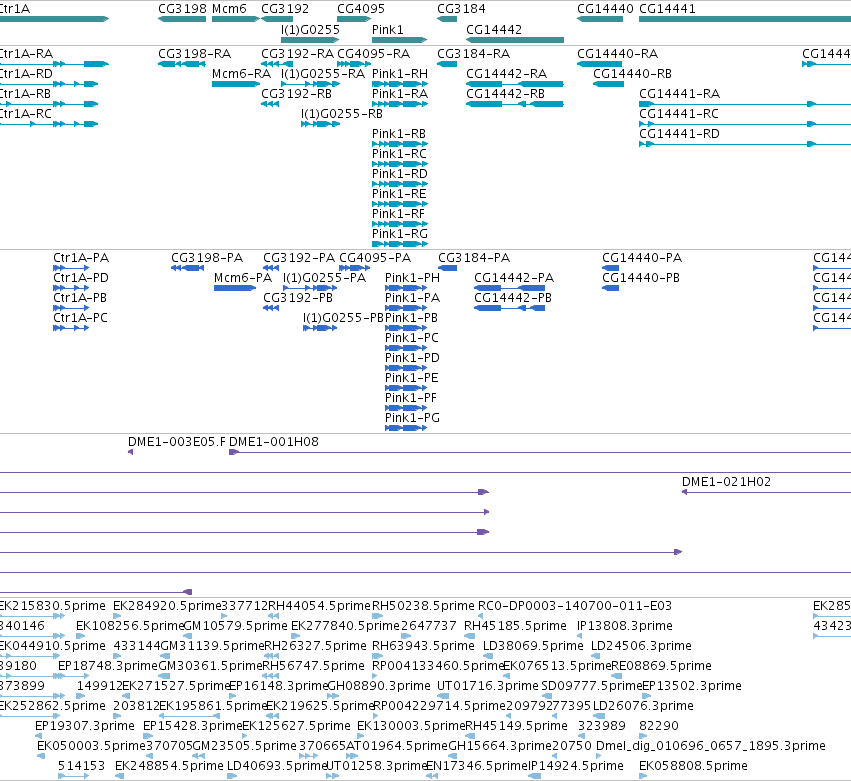Click the Ctr1A gene label

[x=15, y=9]
